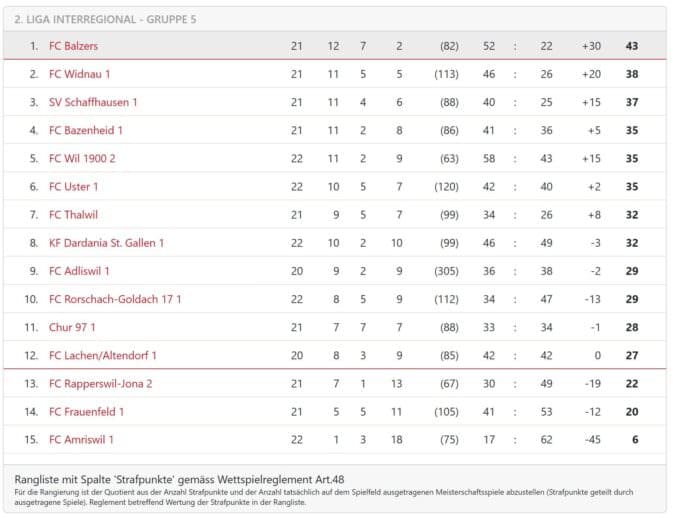The height and width of the screenshot is (518, 673).
Task: Click FC Balzers' 43 points total
Action: pos(631,46)
